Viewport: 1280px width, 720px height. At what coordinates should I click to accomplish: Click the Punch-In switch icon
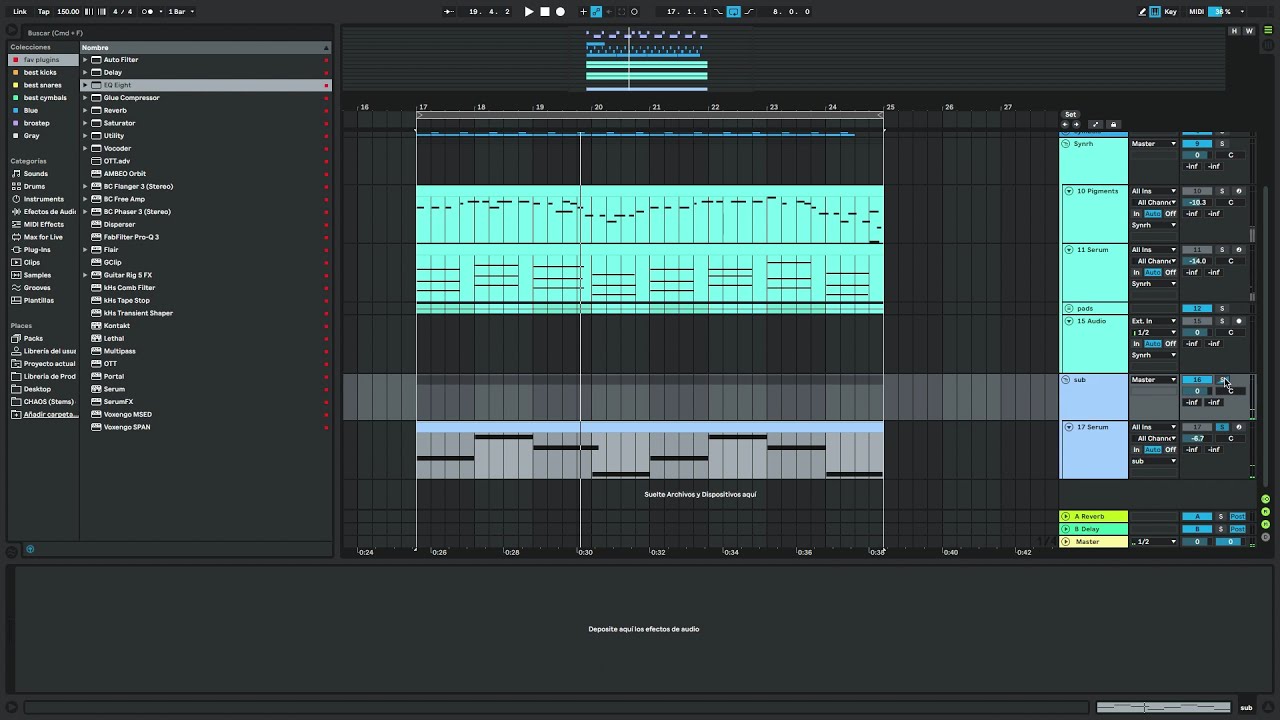(718, 12)
